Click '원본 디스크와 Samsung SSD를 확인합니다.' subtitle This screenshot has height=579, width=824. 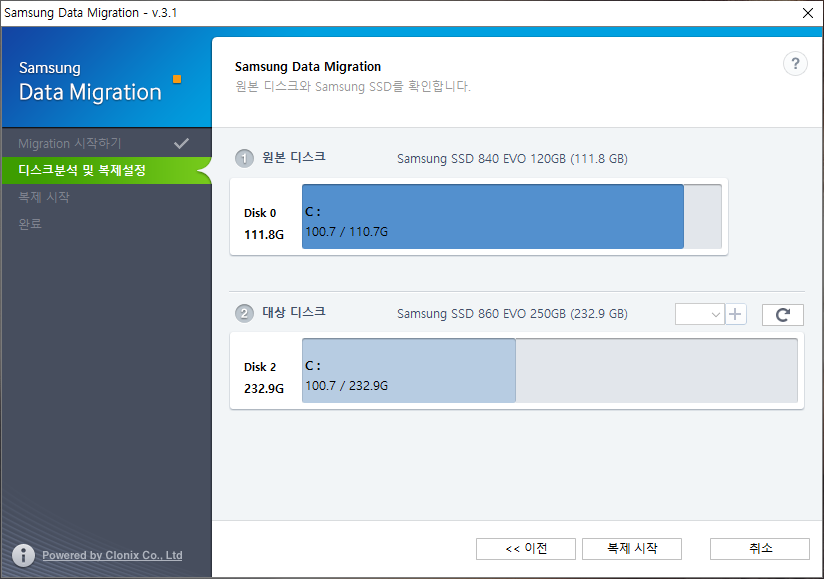point(353,86)
